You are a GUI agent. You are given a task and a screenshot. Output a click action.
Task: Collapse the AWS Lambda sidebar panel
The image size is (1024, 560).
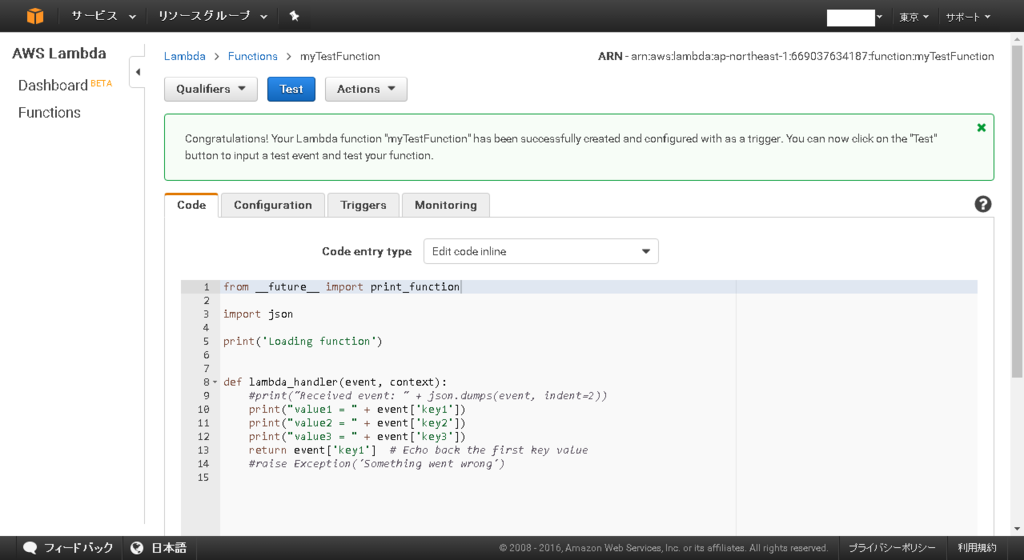137,72
